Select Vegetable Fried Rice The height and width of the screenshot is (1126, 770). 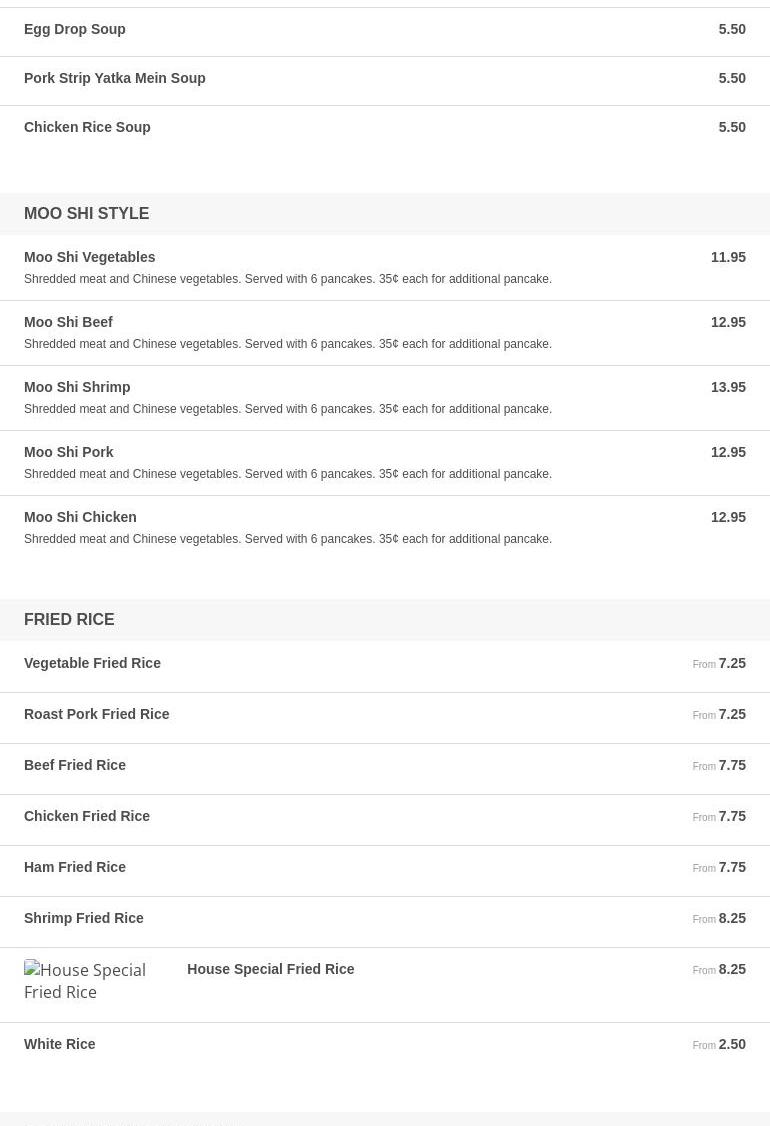[x=92, y=663]
